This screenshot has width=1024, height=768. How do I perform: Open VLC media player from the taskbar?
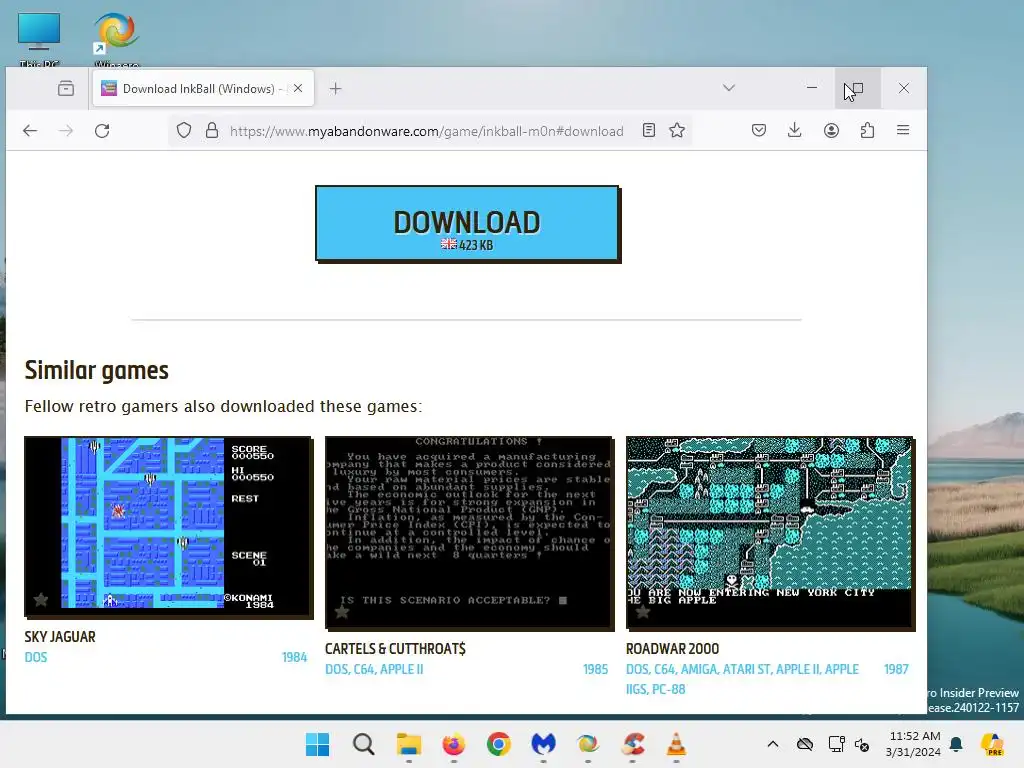[677, 744]
